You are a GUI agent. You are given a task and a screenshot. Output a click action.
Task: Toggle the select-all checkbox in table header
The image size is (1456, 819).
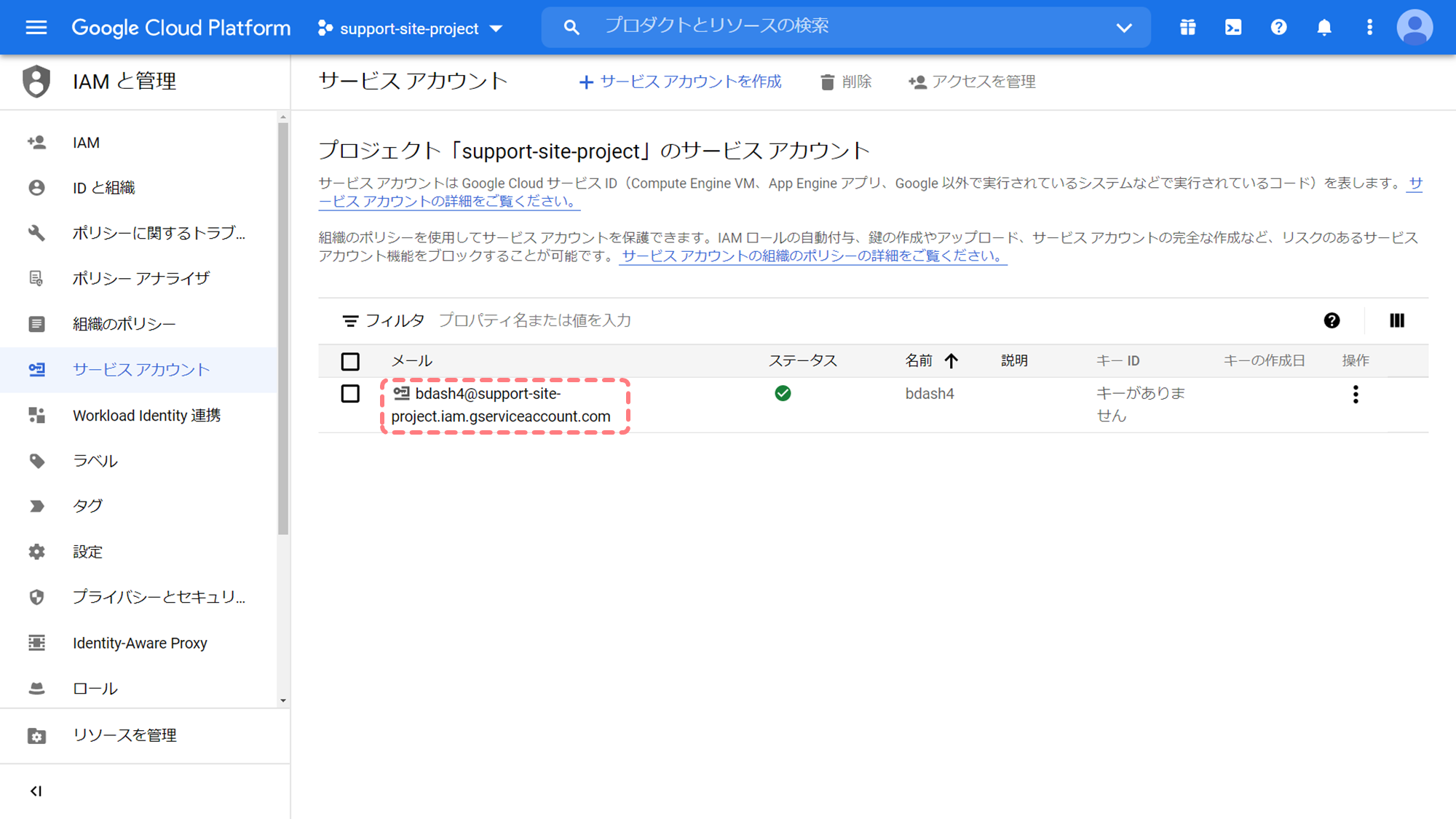click(x=350, y=361)
